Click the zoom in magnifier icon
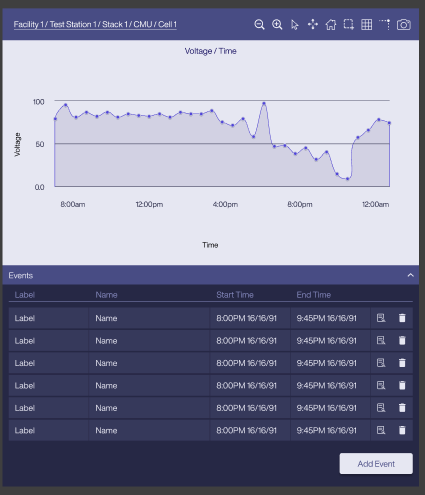This screenshot has height=495, width=425. click(x=277, y=25)
